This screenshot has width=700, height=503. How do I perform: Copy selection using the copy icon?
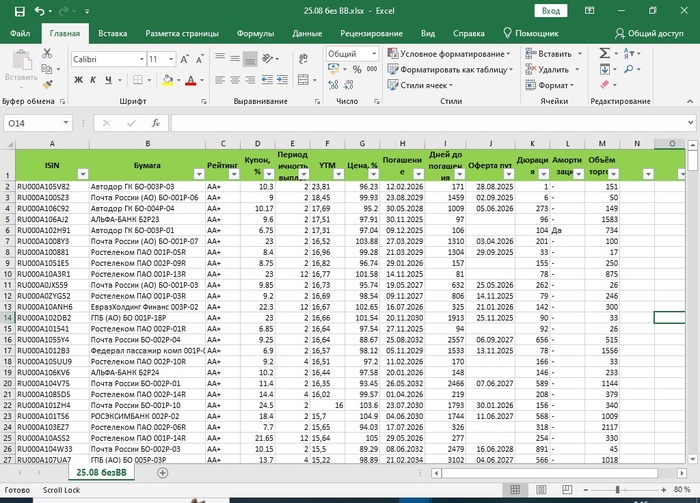coord(46,69)
